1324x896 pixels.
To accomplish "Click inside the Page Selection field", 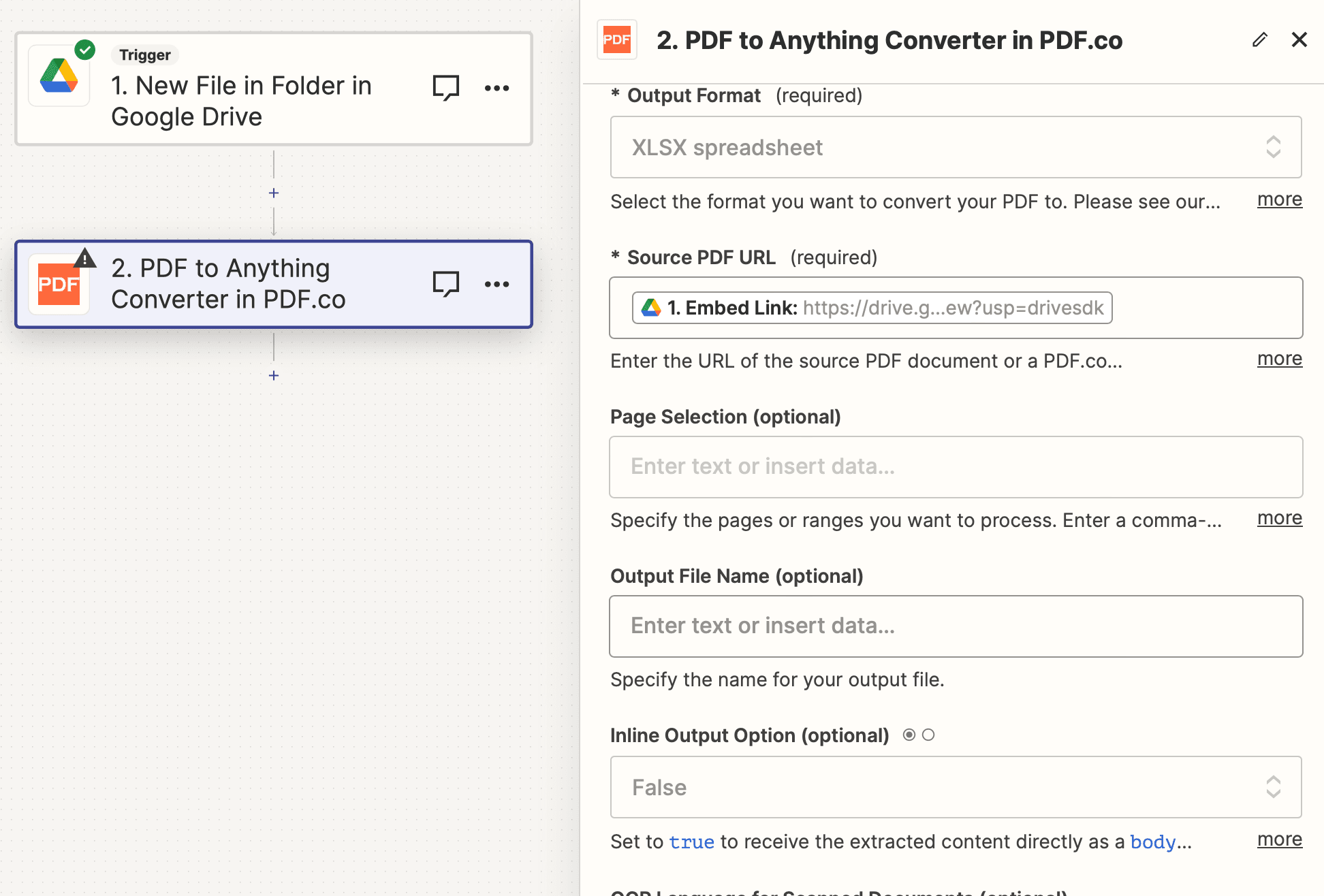I will (956, 467).
